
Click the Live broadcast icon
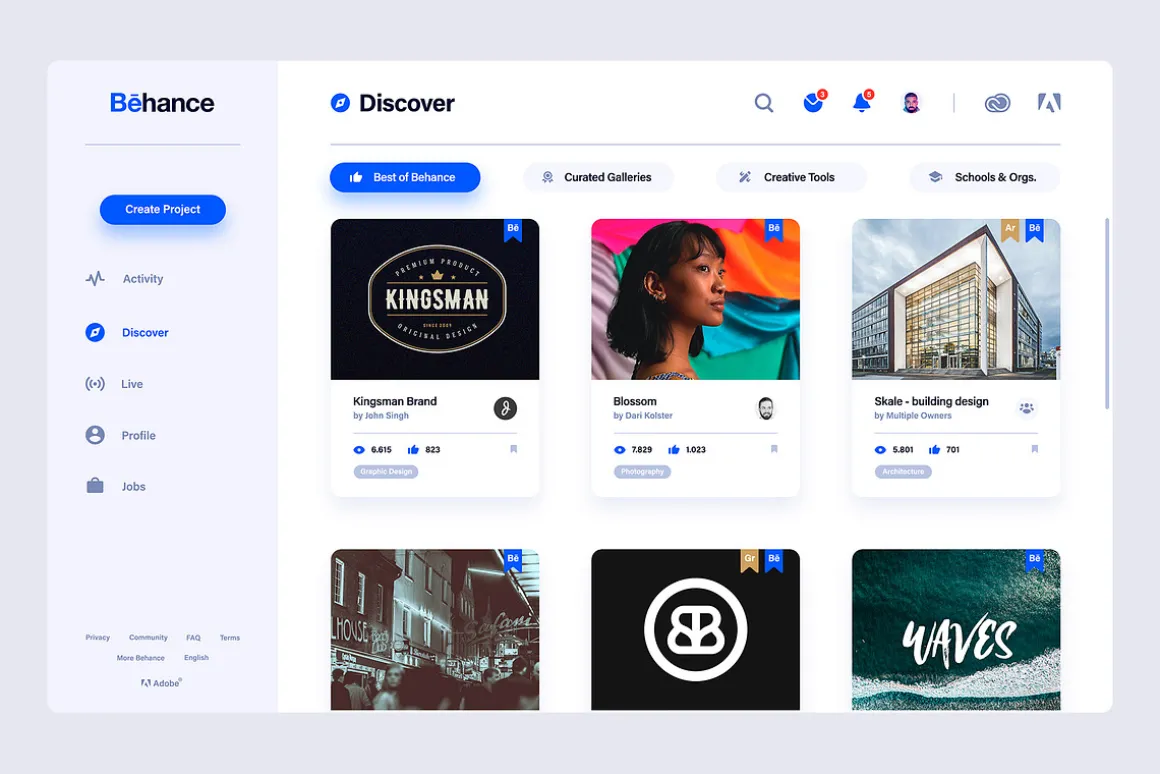pyautogui.click(x=95, y=383)
